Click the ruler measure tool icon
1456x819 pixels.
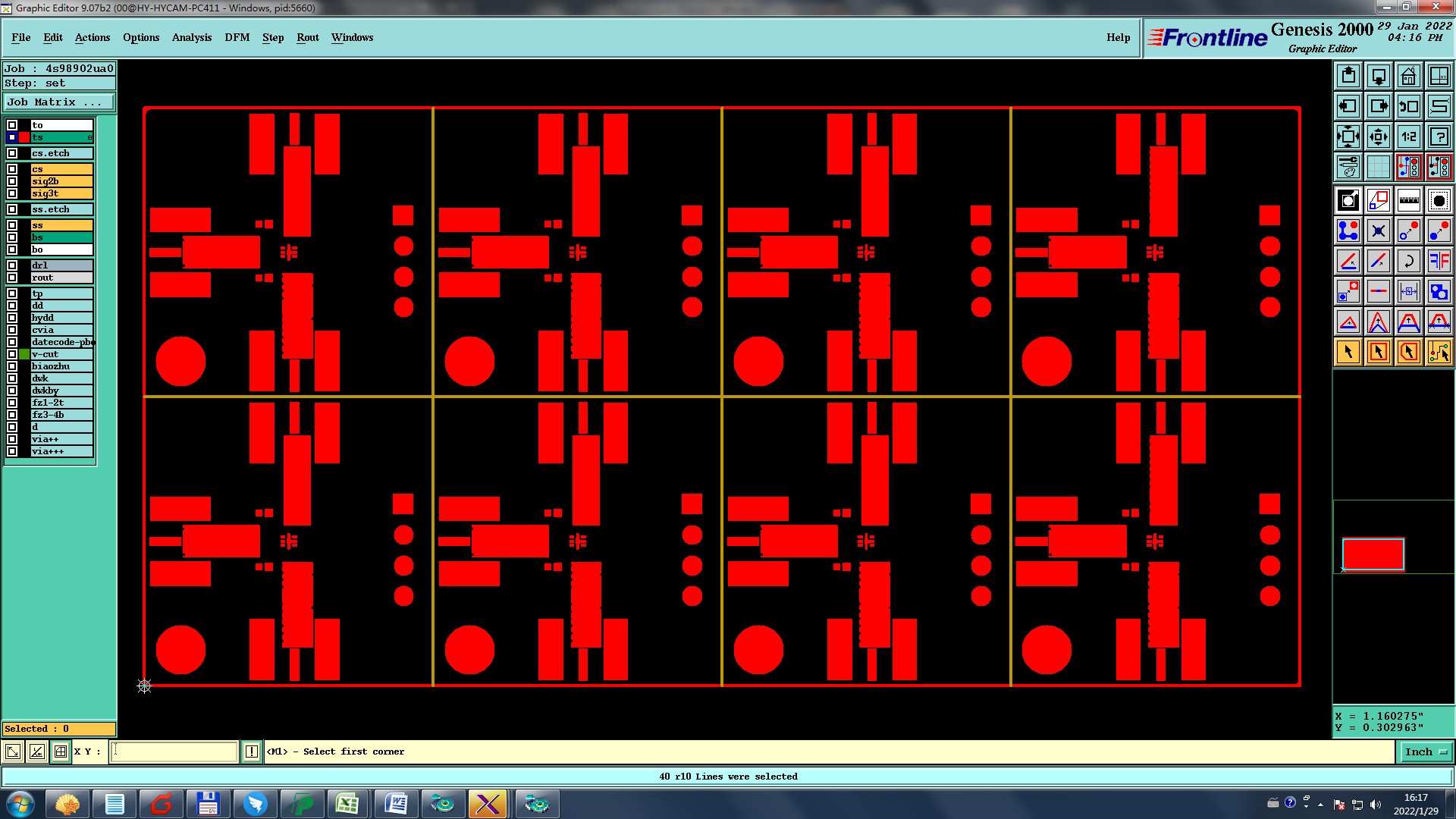click(1409, 200)
